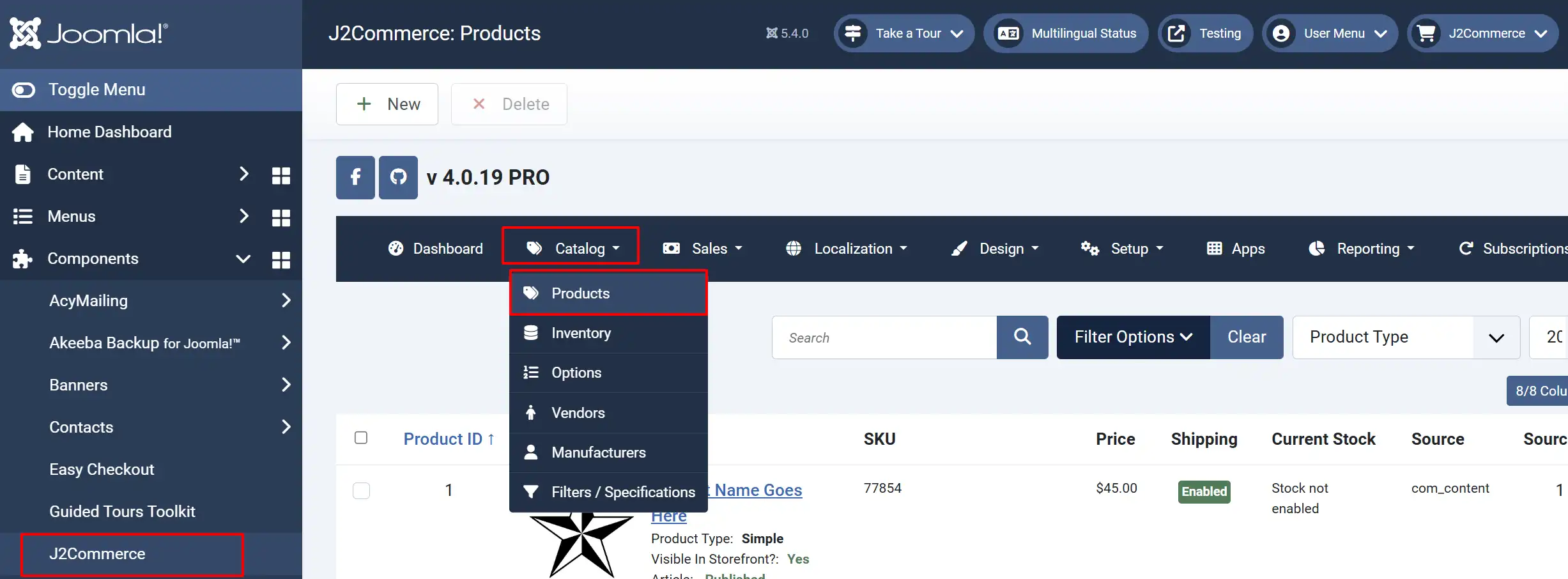Open the Localization menu
The height and width of the screenshot is (579, 1568).
847,249
